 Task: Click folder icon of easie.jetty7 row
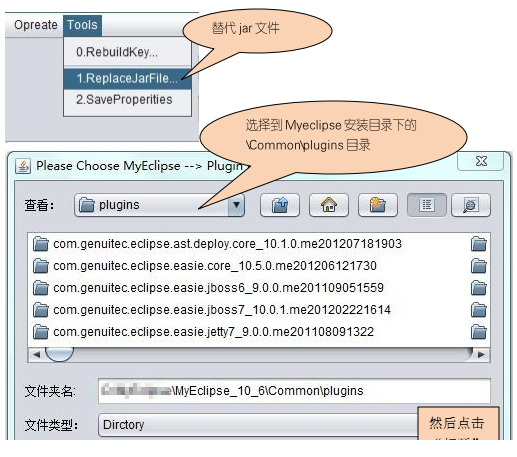41,332
